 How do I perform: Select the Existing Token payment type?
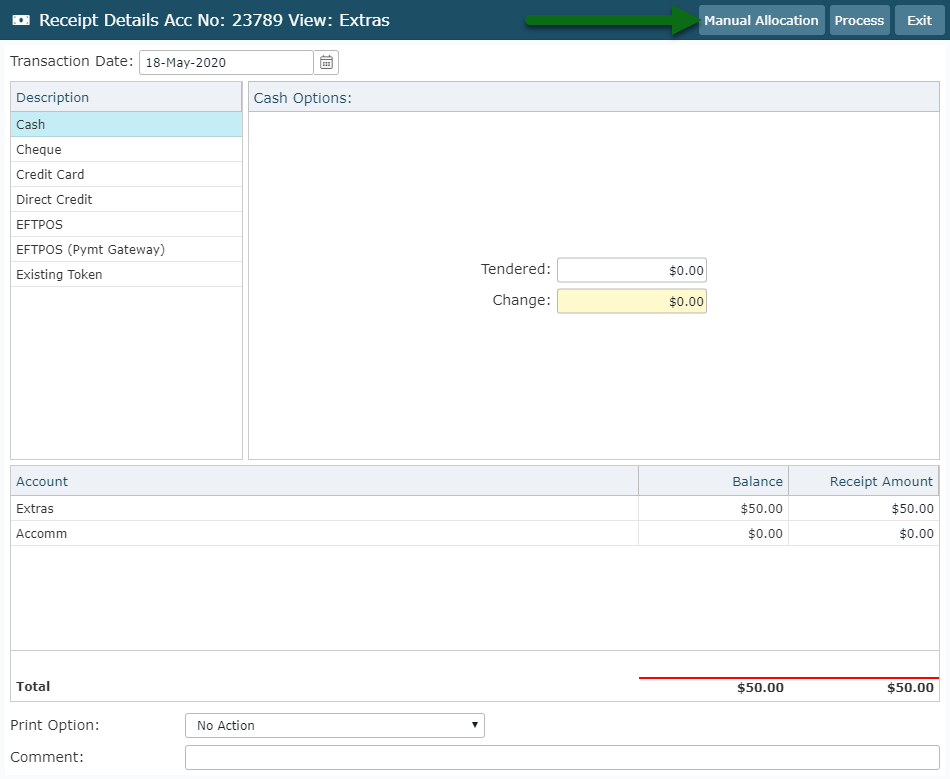[126, 274]
